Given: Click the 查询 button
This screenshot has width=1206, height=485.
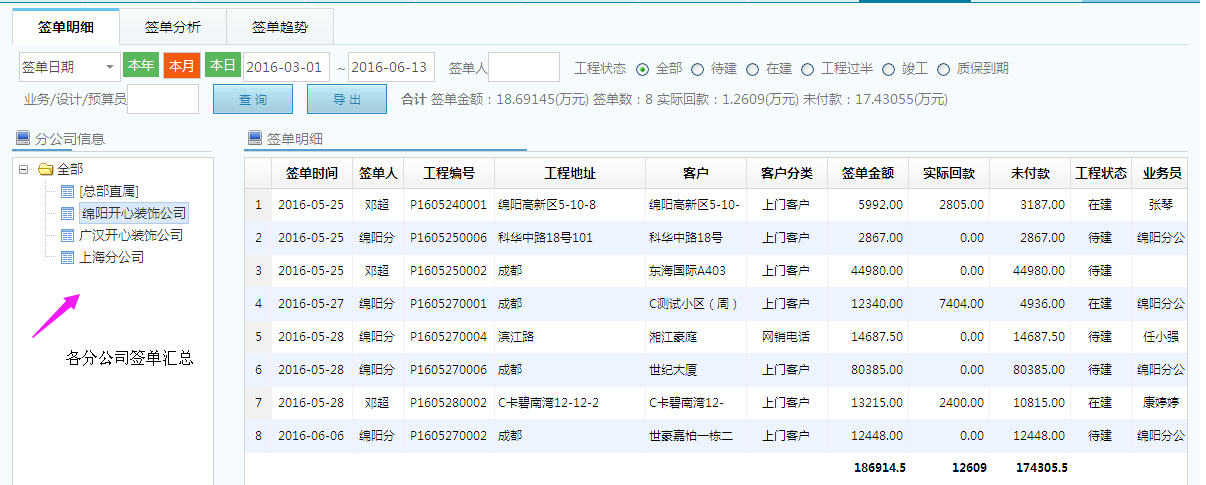Looking at the screenshot, I should click(252, 99).
